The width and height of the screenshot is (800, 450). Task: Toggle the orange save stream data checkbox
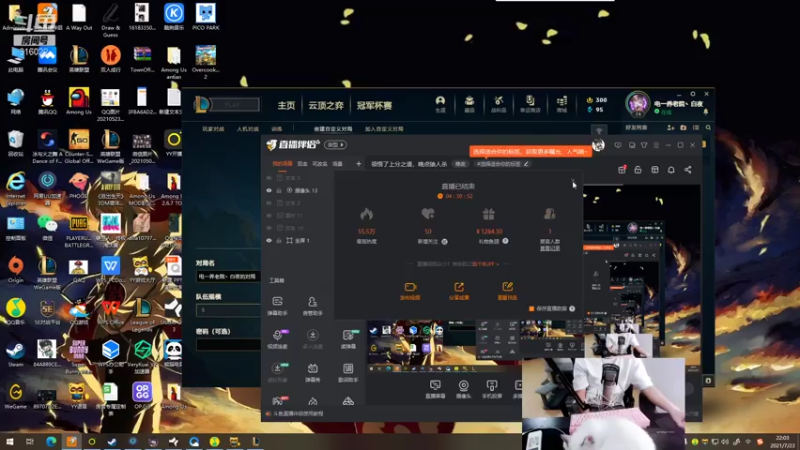(531, 309)
